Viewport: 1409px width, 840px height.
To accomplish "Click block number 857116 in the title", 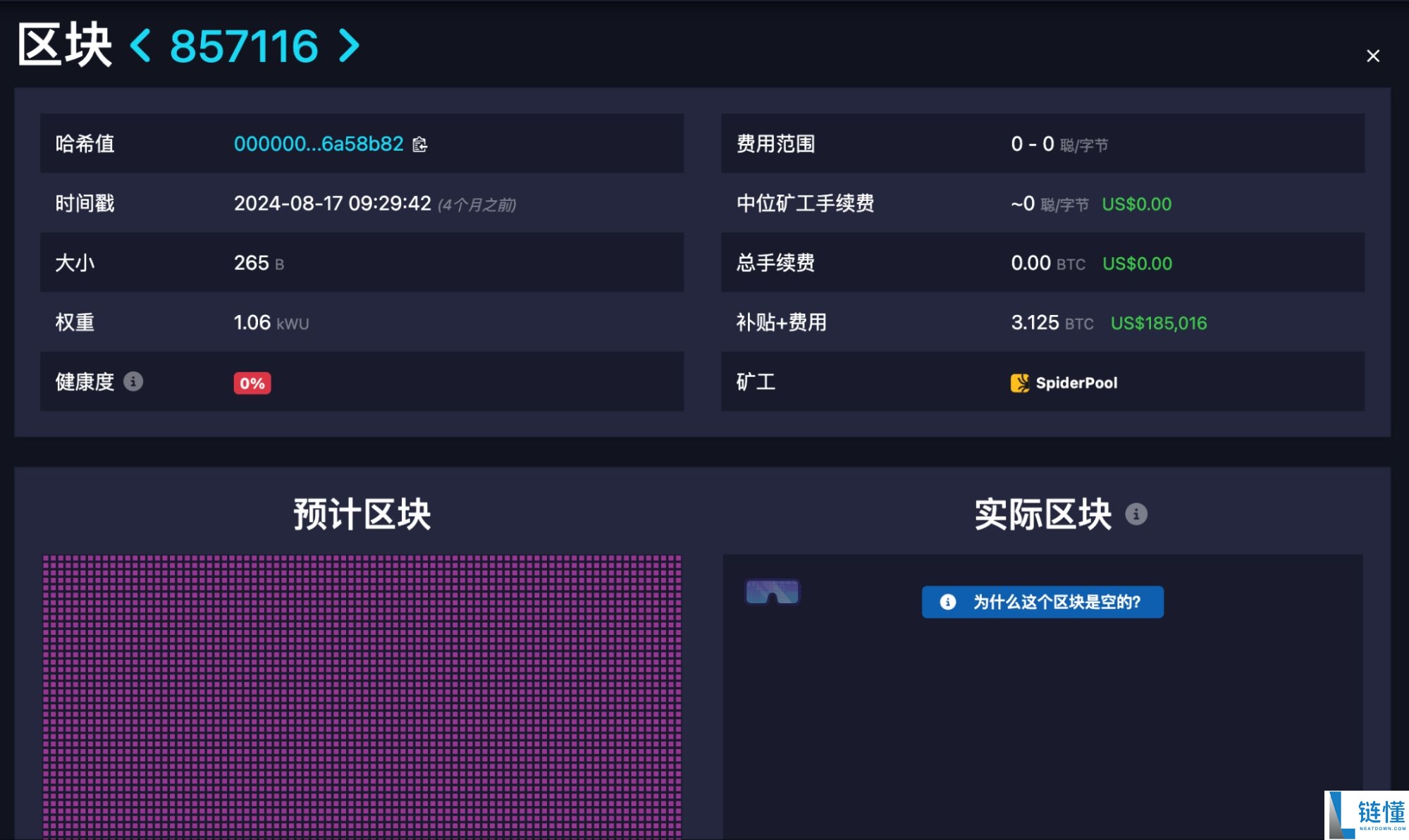I will tap(244, 47).
